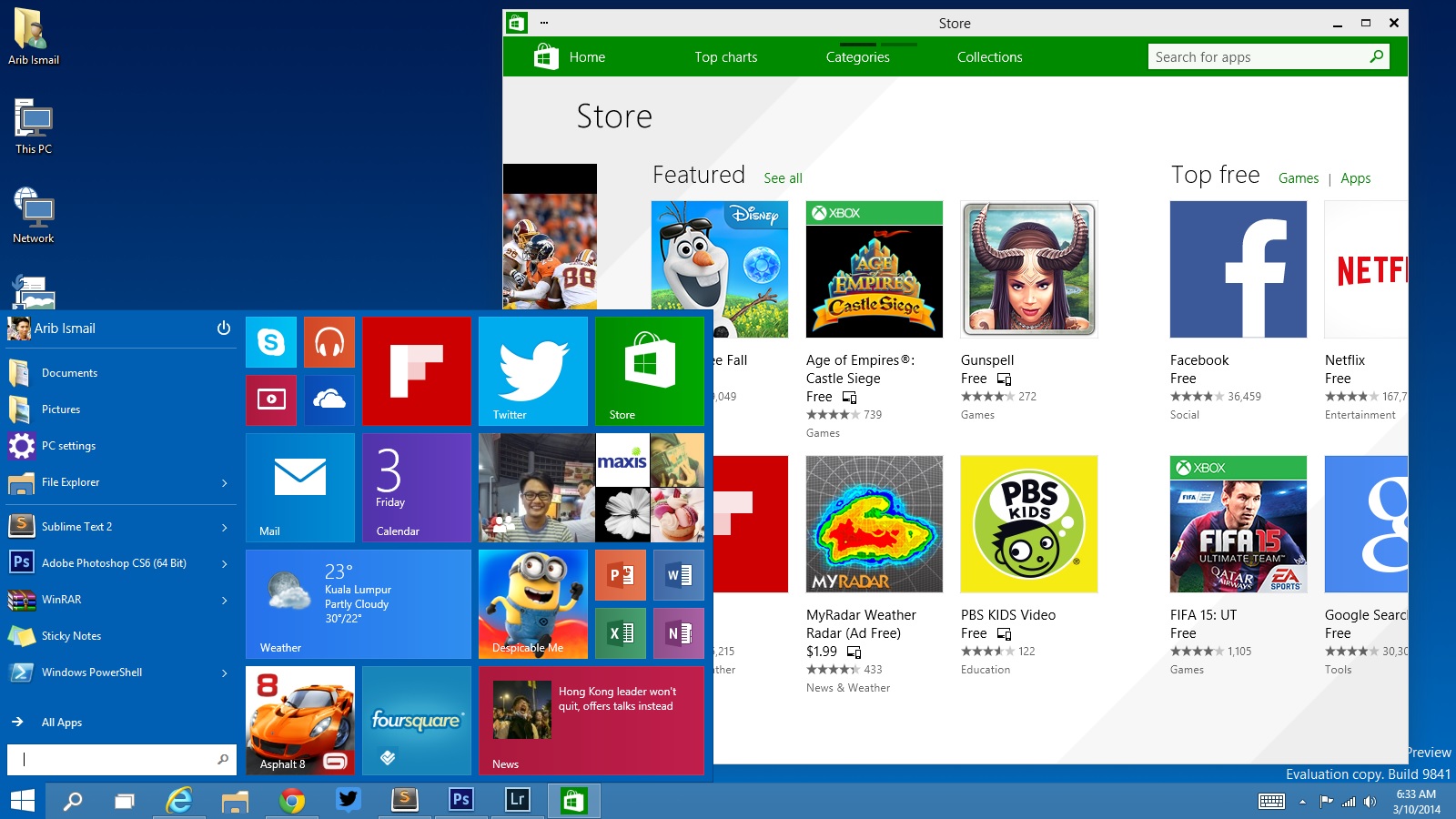This screenshot has width=1456, height=819.
Task: Show hidden system tray icons
Action: [1302, 802]
